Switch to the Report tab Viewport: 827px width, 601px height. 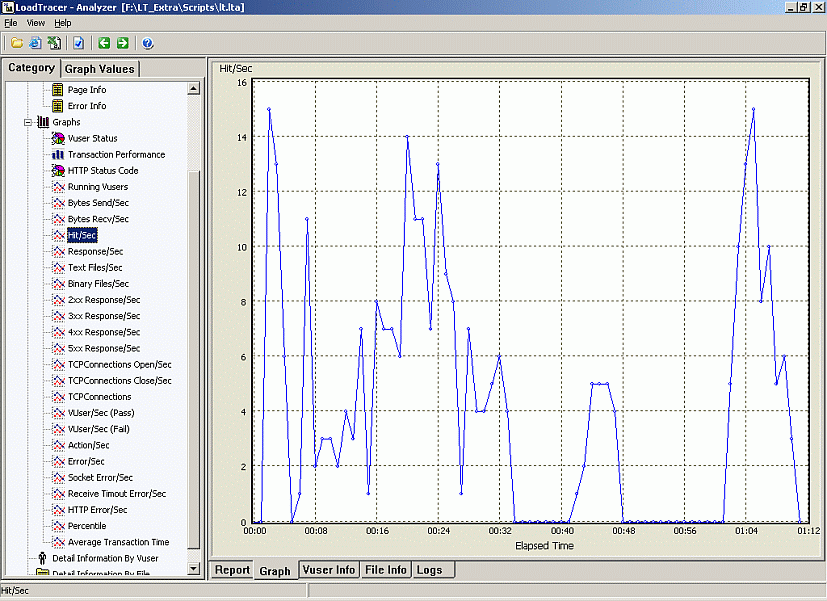click(232, 570)
